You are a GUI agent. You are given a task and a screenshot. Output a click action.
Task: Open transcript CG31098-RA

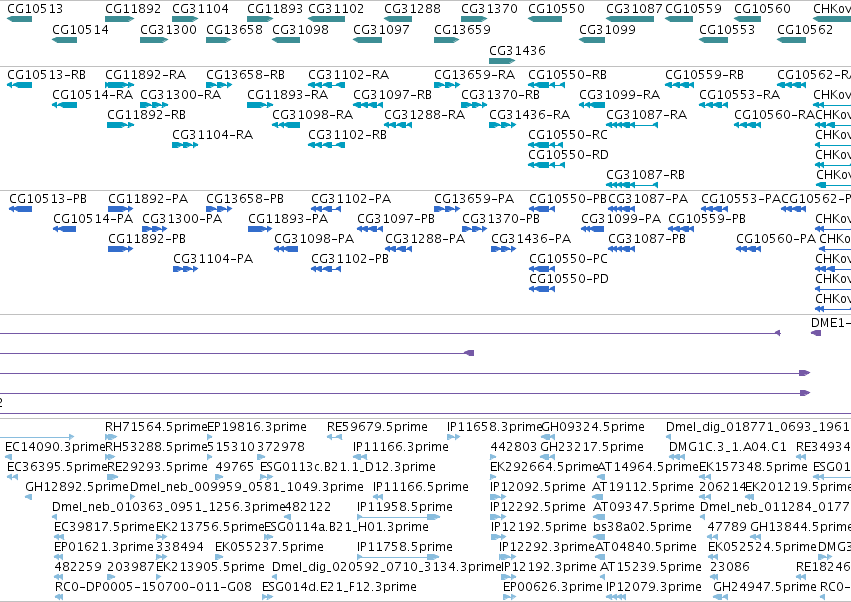click(x=313, y=115)
